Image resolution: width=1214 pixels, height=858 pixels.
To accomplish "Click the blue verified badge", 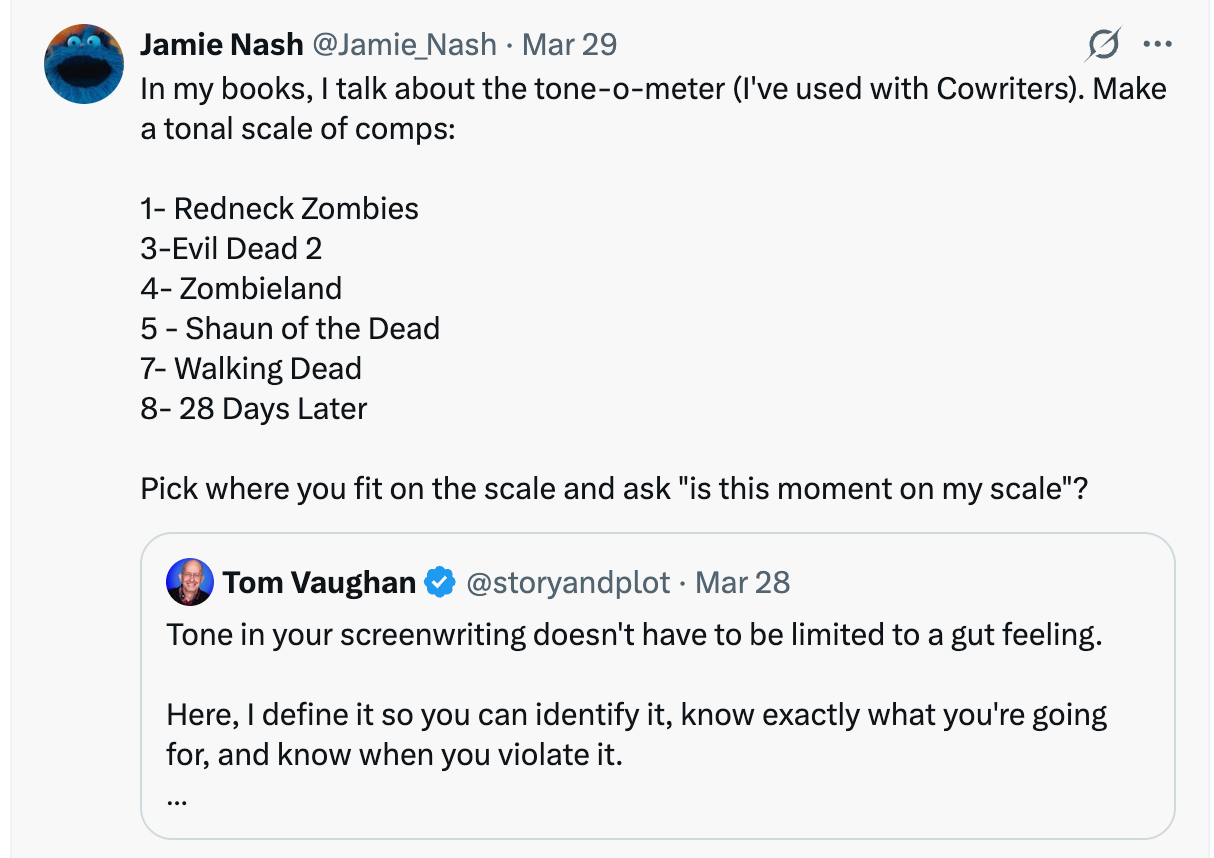I will tap(439, 582).
